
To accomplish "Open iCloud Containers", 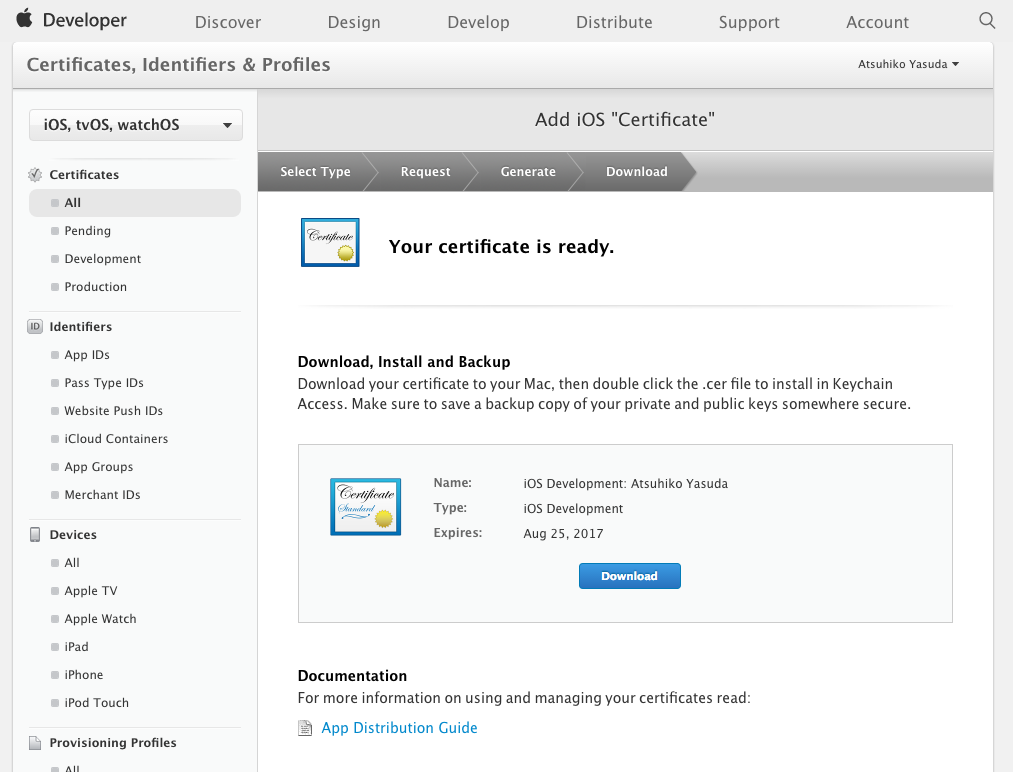I will (x=116, y=439).
